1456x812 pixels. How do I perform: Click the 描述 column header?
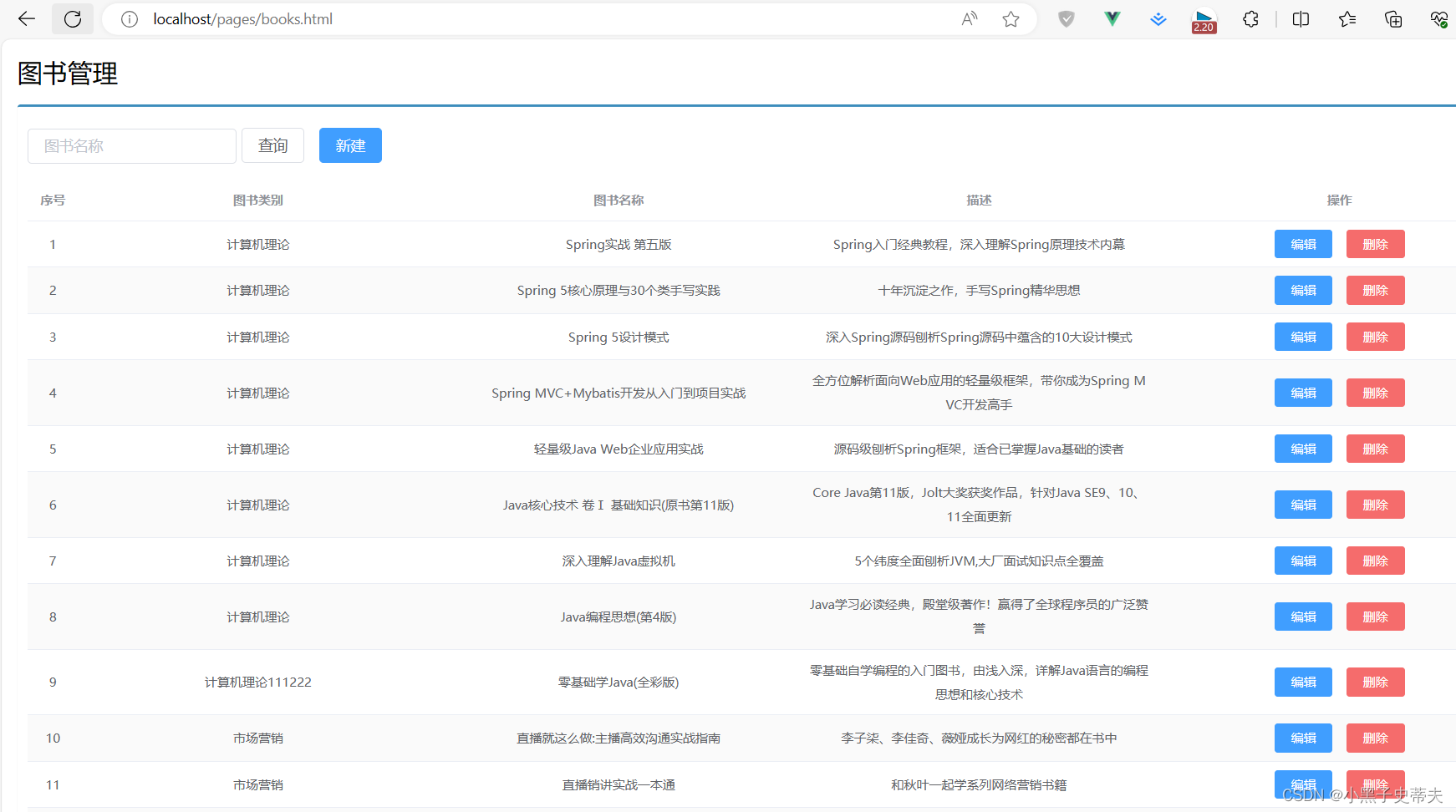tap(979, 200)
